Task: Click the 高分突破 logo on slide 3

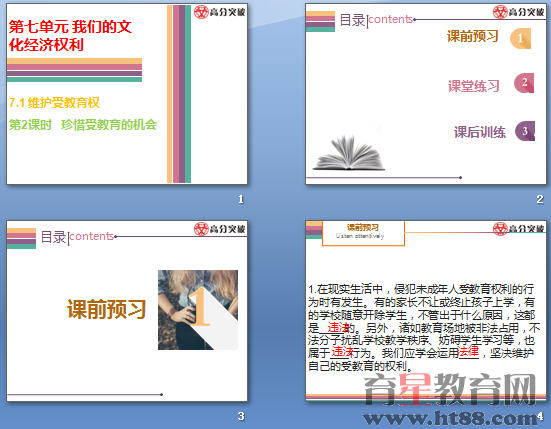Action: pyautogui.click(x=220, y=229)
